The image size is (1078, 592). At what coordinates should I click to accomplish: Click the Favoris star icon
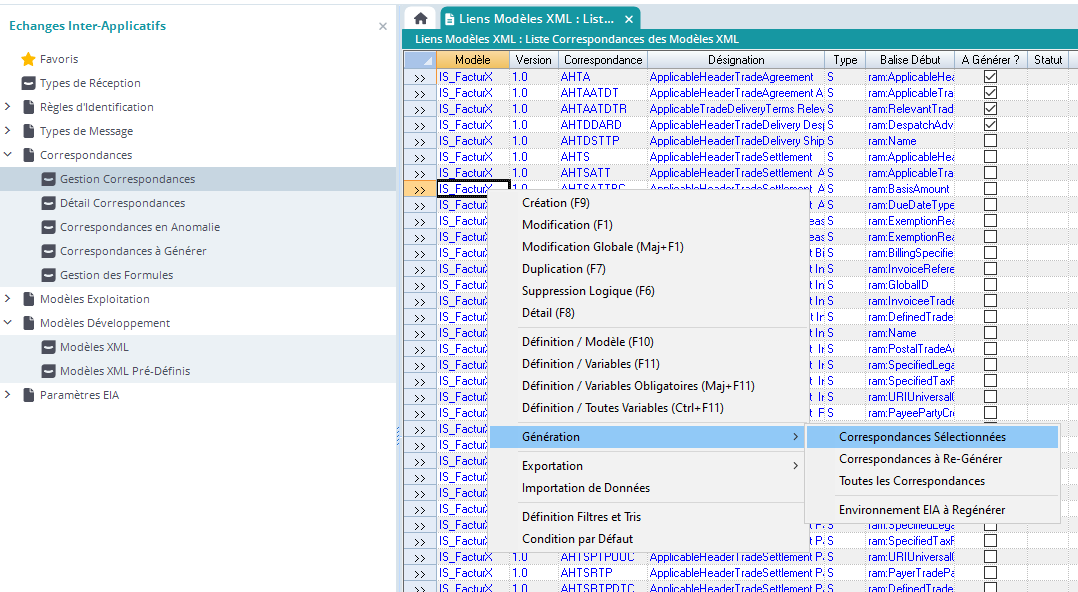[28, 59]
